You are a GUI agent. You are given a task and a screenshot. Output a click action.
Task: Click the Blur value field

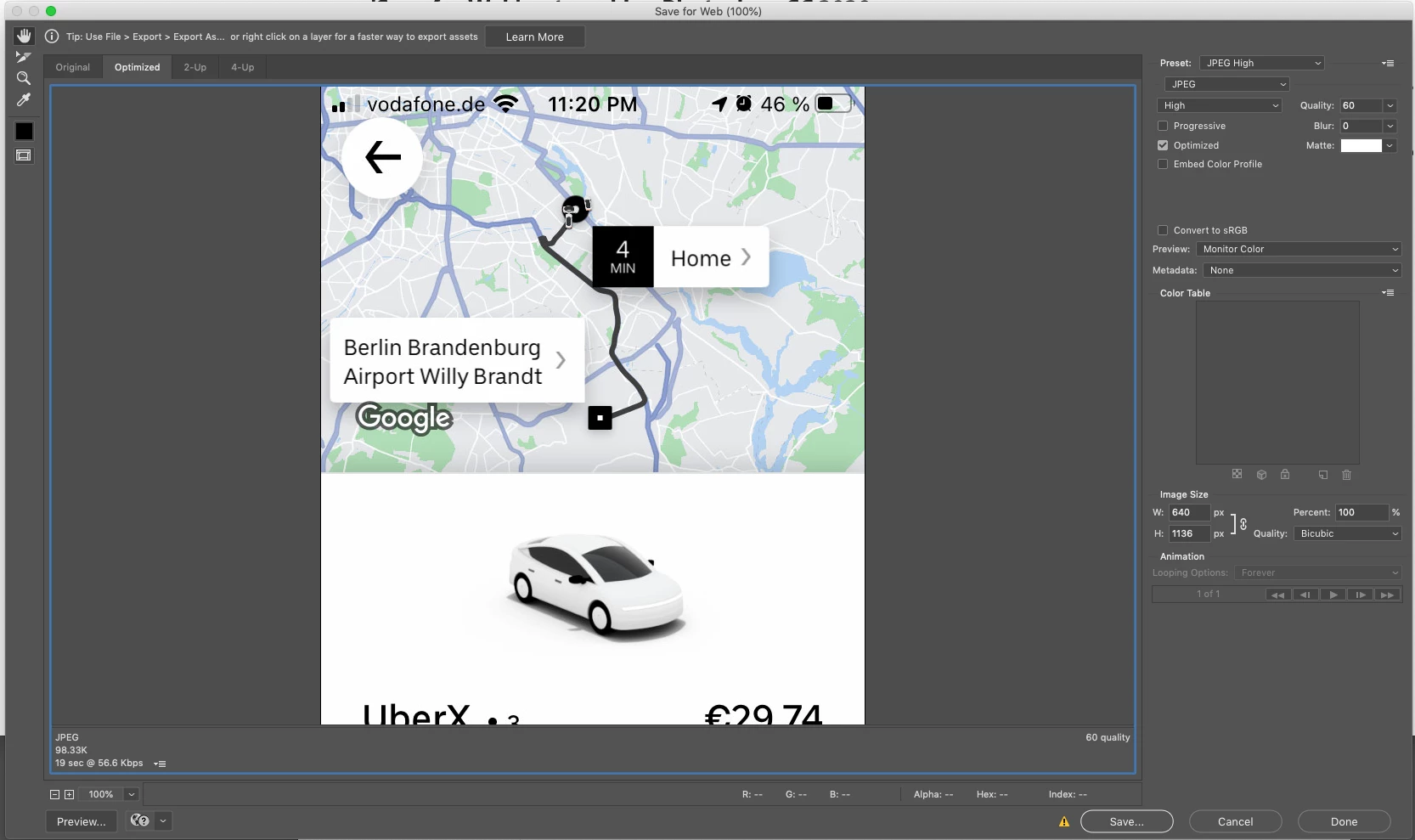(x=1361, y=126)
